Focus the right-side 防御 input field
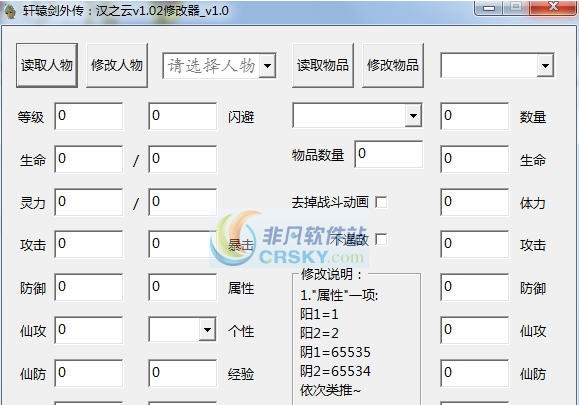 click(x=474, y=287)
